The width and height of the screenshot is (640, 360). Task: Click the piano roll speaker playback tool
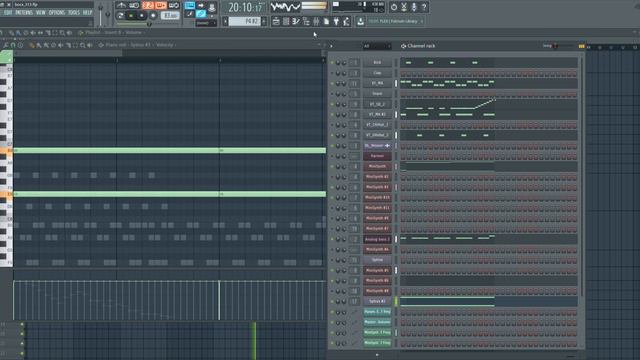pyautogui.click(x=90, y=45)
